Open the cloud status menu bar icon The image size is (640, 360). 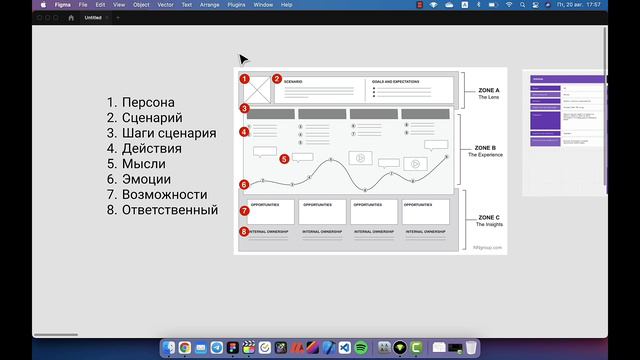(449, 5)
